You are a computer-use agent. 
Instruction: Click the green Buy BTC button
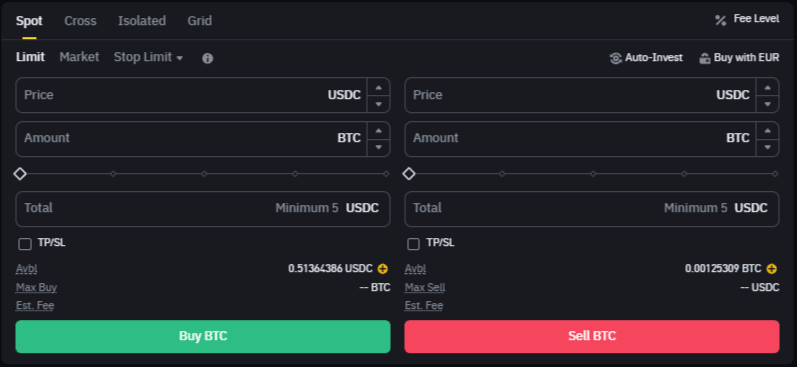pos(203,336)
